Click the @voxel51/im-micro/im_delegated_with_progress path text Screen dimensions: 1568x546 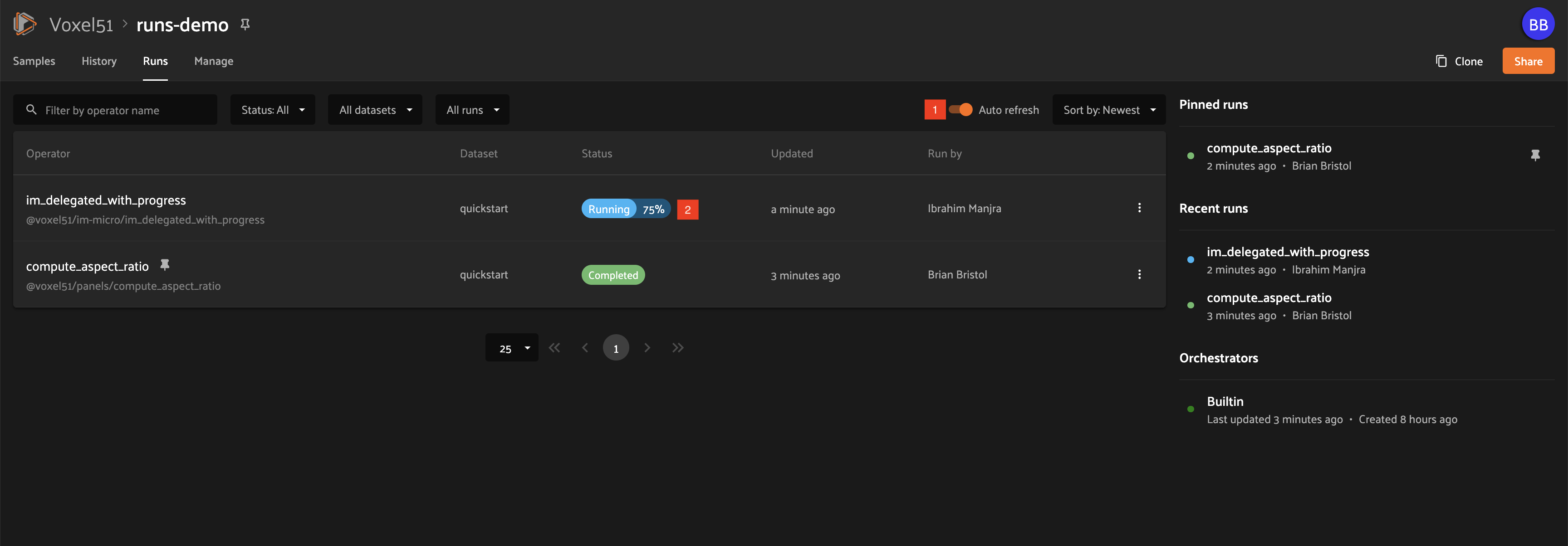(x=145, y=220)
